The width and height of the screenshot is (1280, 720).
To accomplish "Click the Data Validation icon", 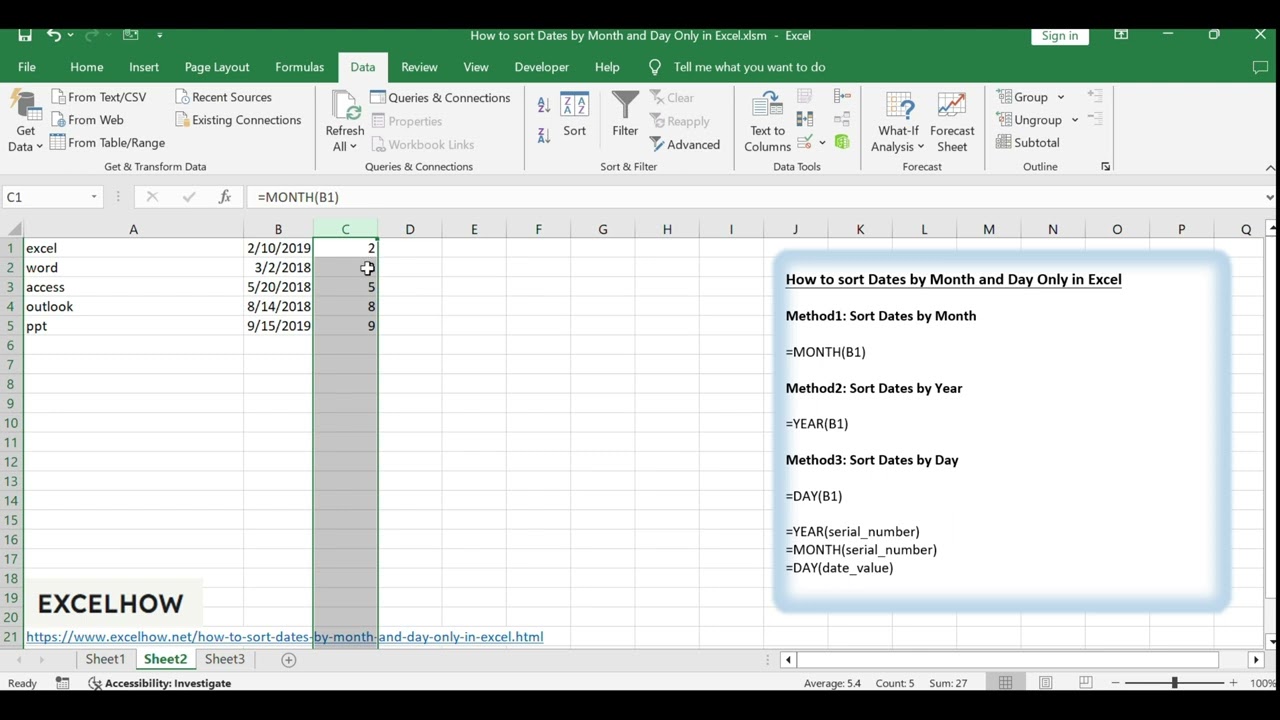I will click(x=804, y=143).
